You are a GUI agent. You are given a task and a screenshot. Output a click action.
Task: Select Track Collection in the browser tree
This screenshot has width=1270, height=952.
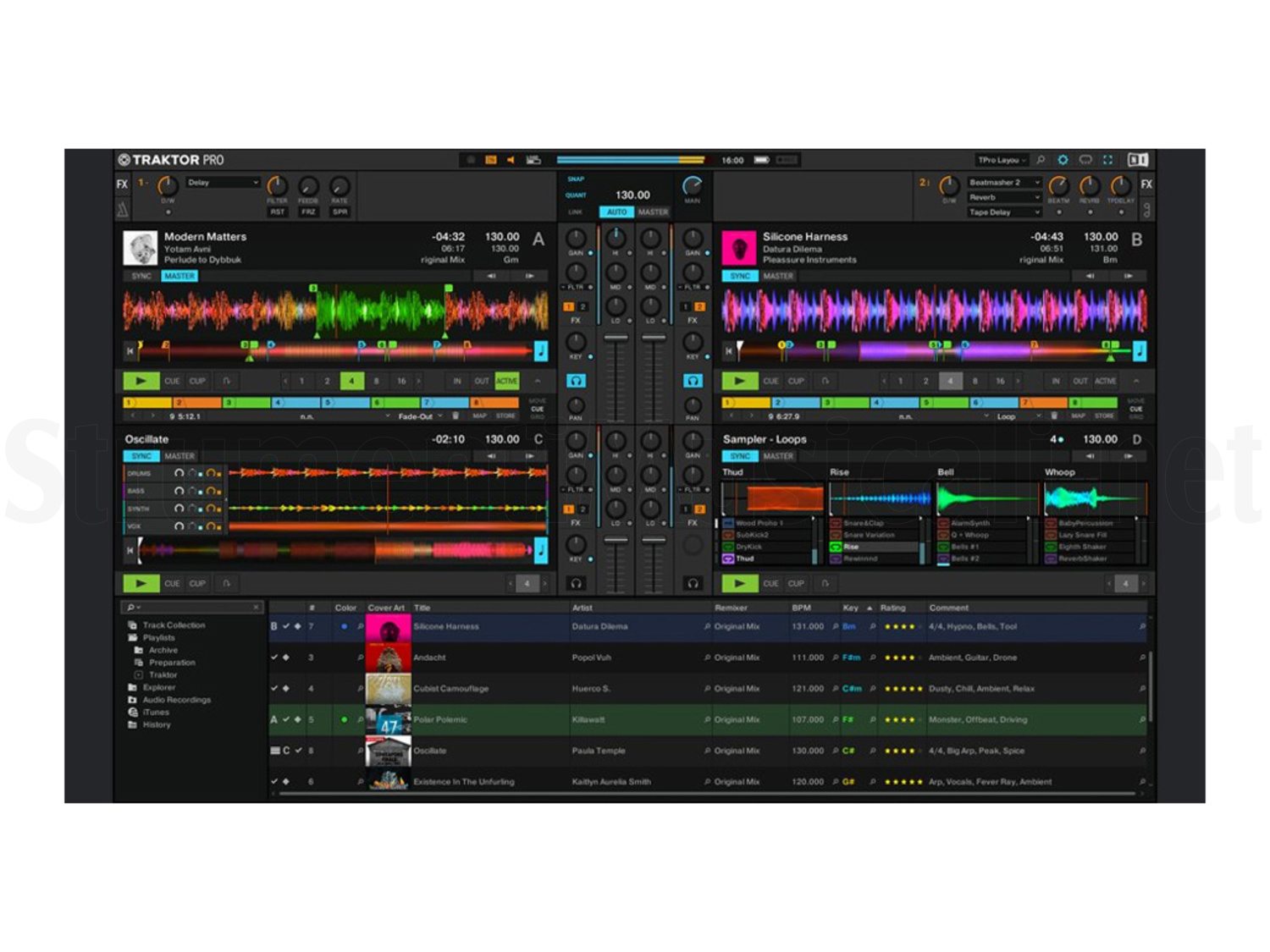(x=174, y=625)
